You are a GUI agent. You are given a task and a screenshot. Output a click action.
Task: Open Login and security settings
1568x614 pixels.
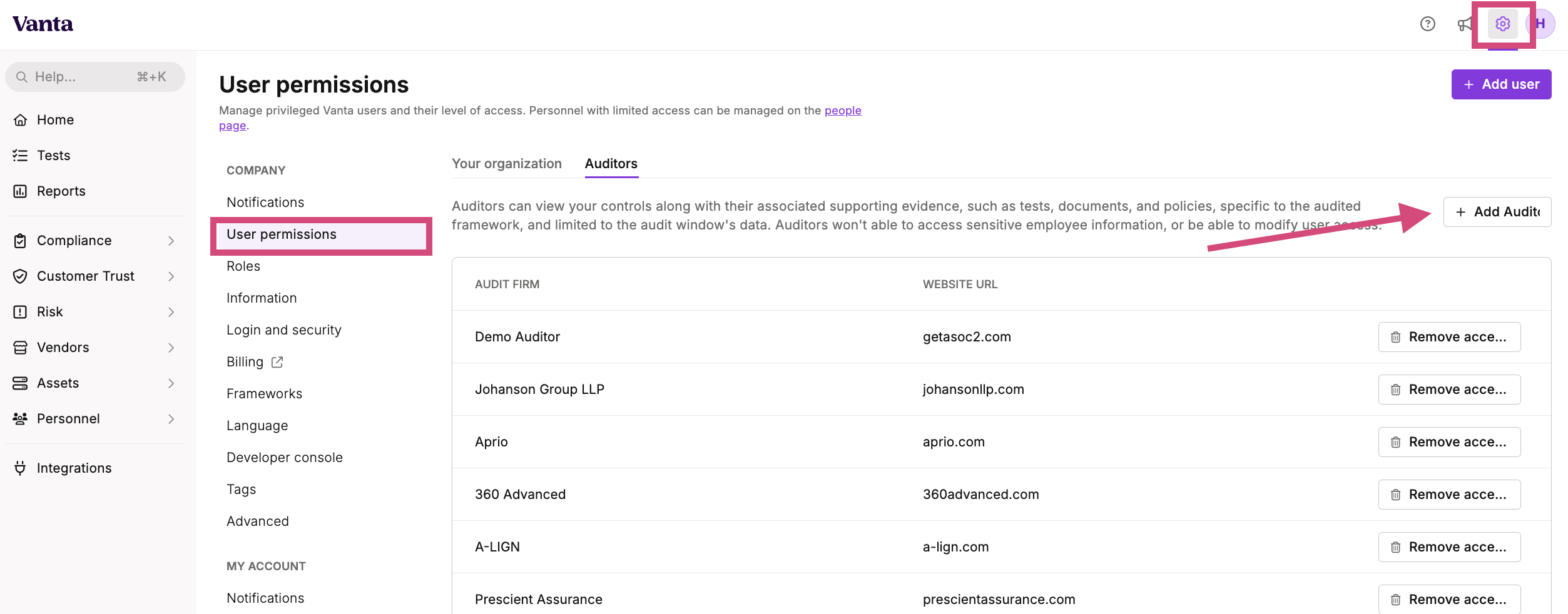(284, 330)
